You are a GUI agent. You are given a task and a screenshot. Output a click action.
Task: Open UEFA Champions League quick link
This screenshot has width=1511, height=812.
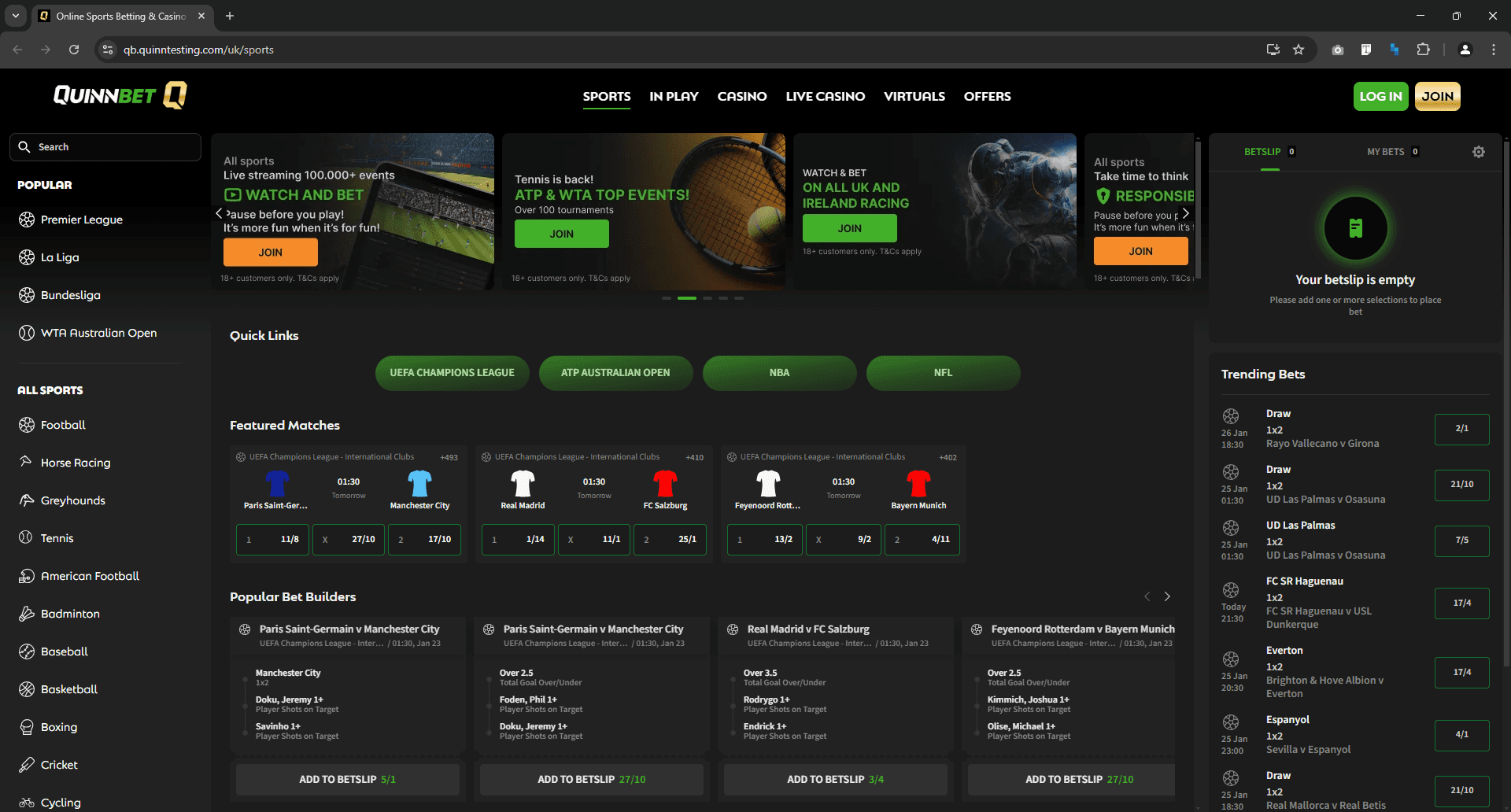tap(453, 373)
